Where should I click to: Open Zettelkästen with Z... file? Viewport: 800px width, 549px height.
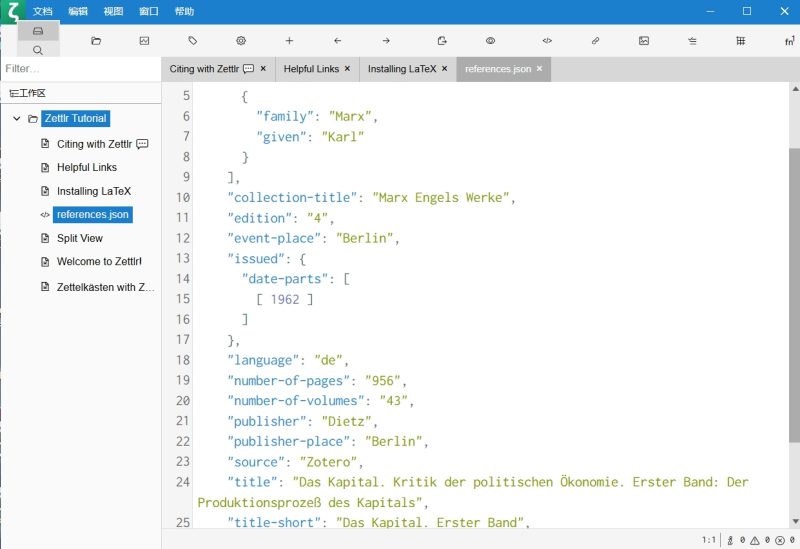[x=106, y=287]
